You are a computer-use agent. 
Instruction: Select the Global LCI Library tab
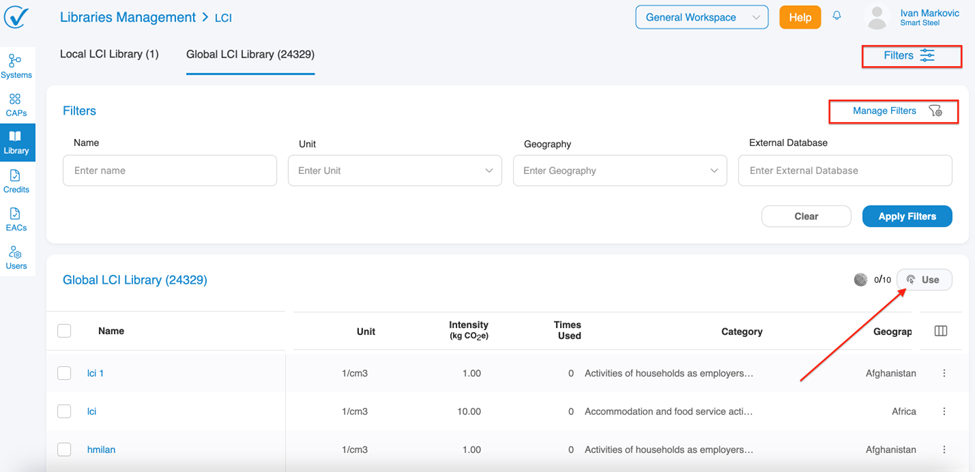point(250,54)
